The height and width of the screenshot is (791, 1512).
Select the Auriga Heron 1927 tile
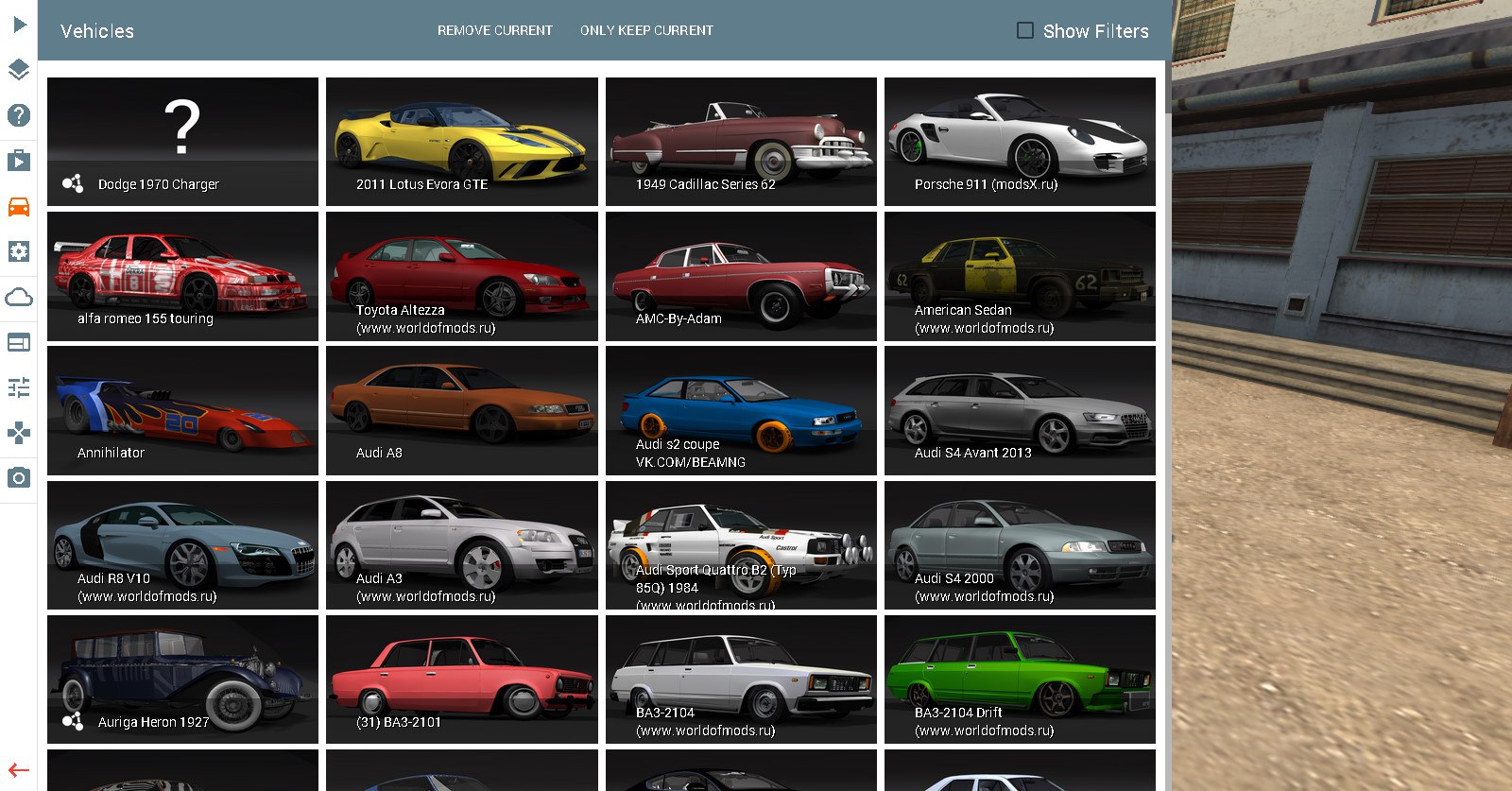point(182,679)
